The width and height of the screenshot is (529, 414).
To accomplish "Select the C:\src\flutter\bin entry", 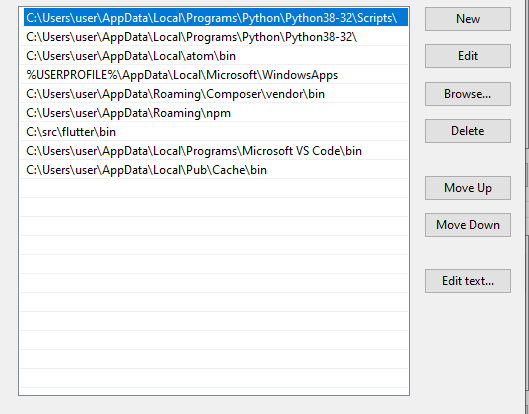I will click(x=216, y=132).
